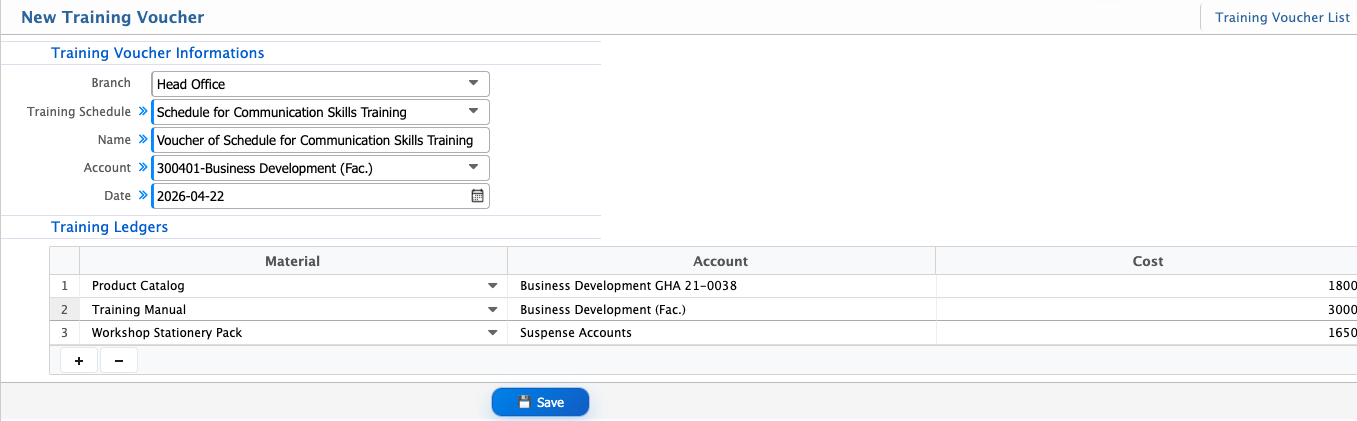1357x421 pixels.
Task: Expand the Branch dropdown arrow
Action: click(x=473, y=84)
